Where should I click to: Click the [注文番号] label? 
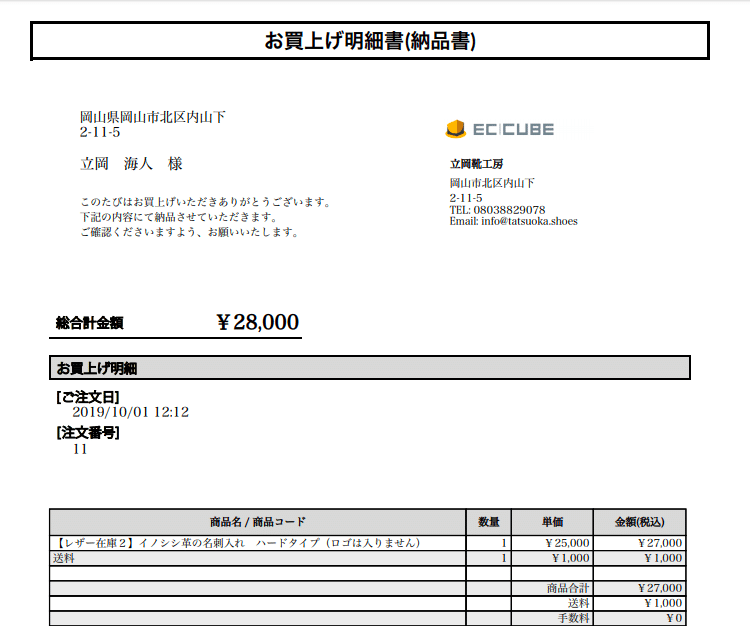pyautogui.click(x=88, y=433)
